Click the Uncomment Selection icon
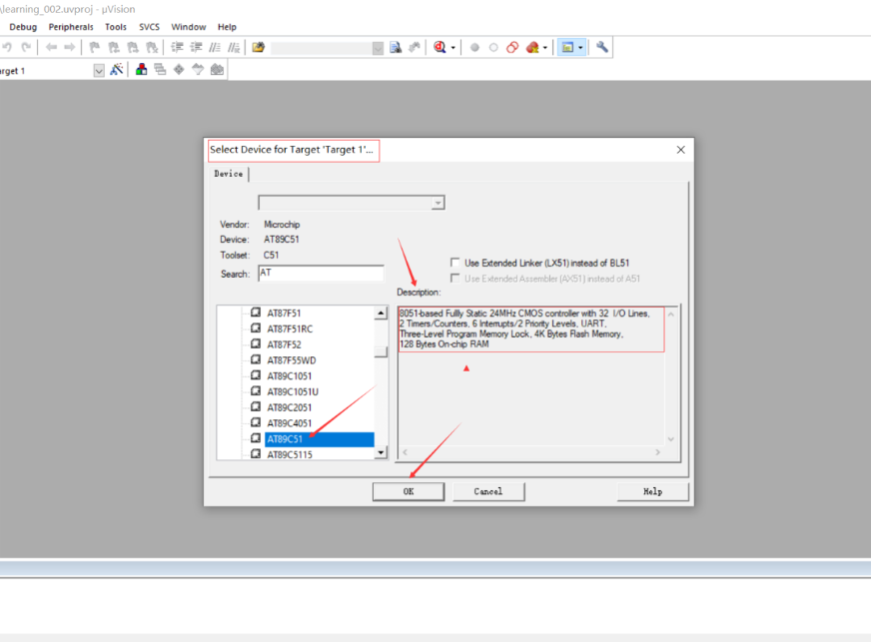The height and width of the screenshot is (643, 871). [234, 48]
